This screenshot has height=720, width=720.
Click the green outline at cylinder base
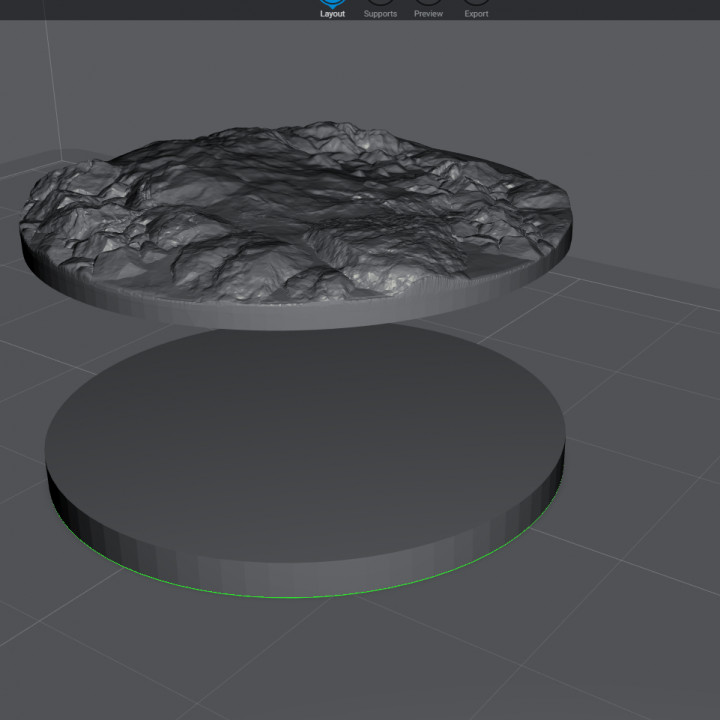[x=300, y=597]
